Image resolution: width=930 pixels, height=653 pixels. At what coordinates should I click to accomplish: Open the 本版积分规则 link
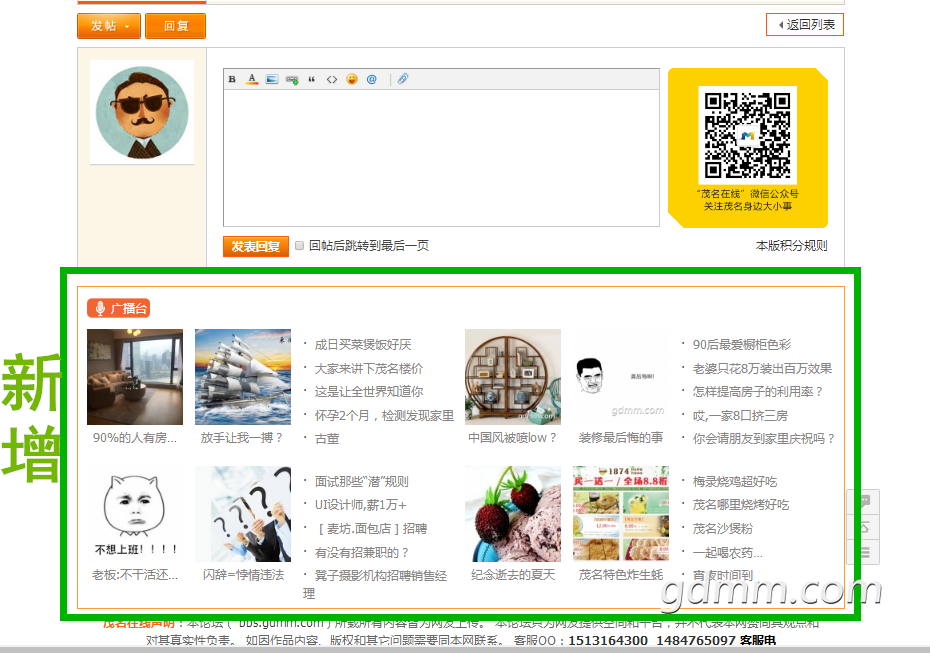click(x=791, y=246)
